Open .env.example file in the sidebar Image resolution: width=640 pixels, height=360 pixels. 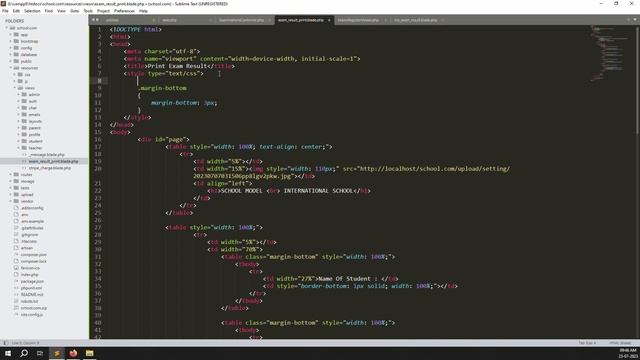(x=33, y=221)
